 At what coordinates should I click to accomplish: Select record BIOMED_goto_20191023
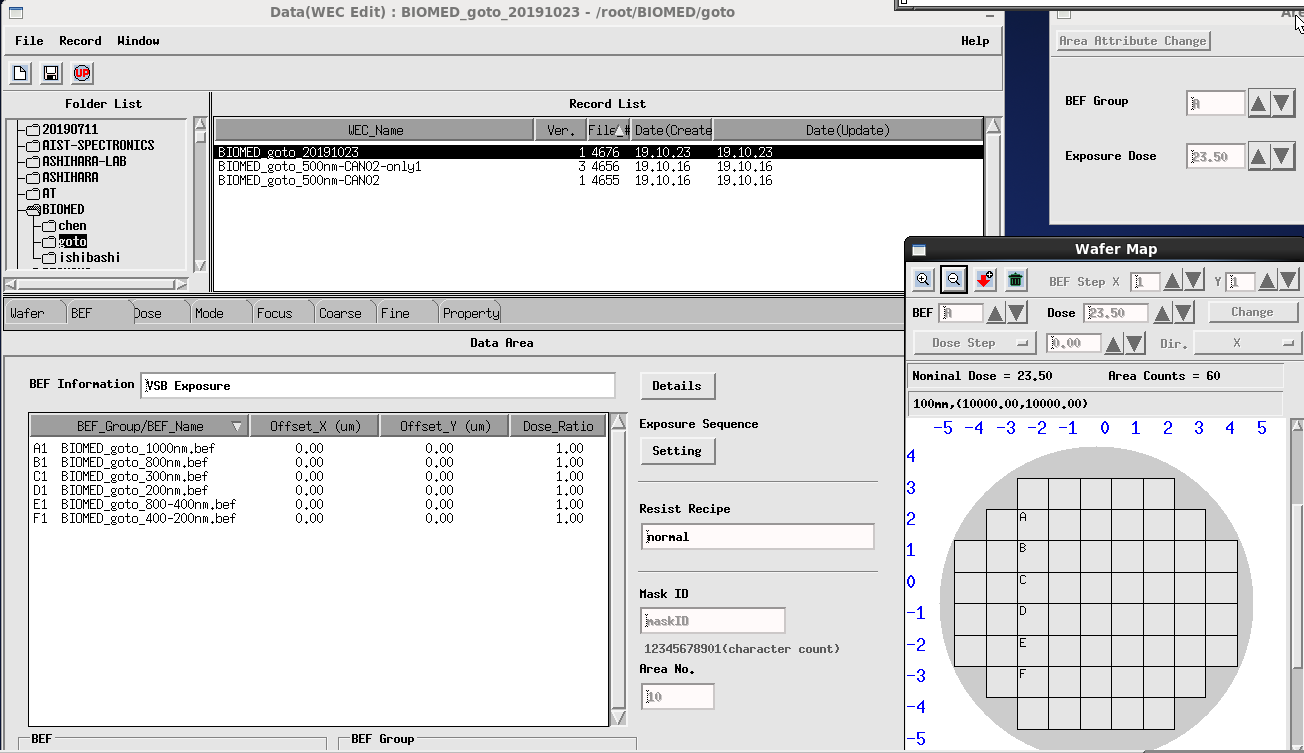pyautogui.click(x=598, y=153)
